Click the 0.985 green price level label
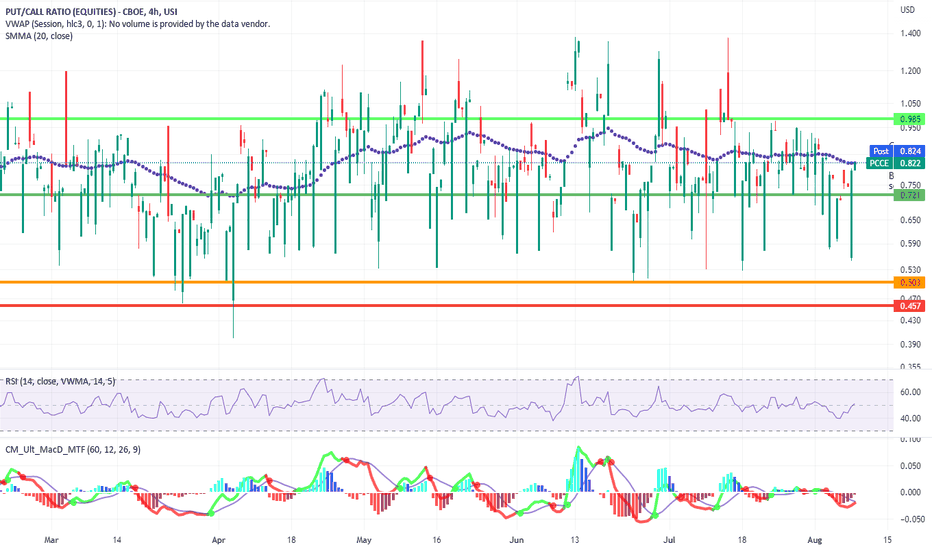 (x=910, y=119)
